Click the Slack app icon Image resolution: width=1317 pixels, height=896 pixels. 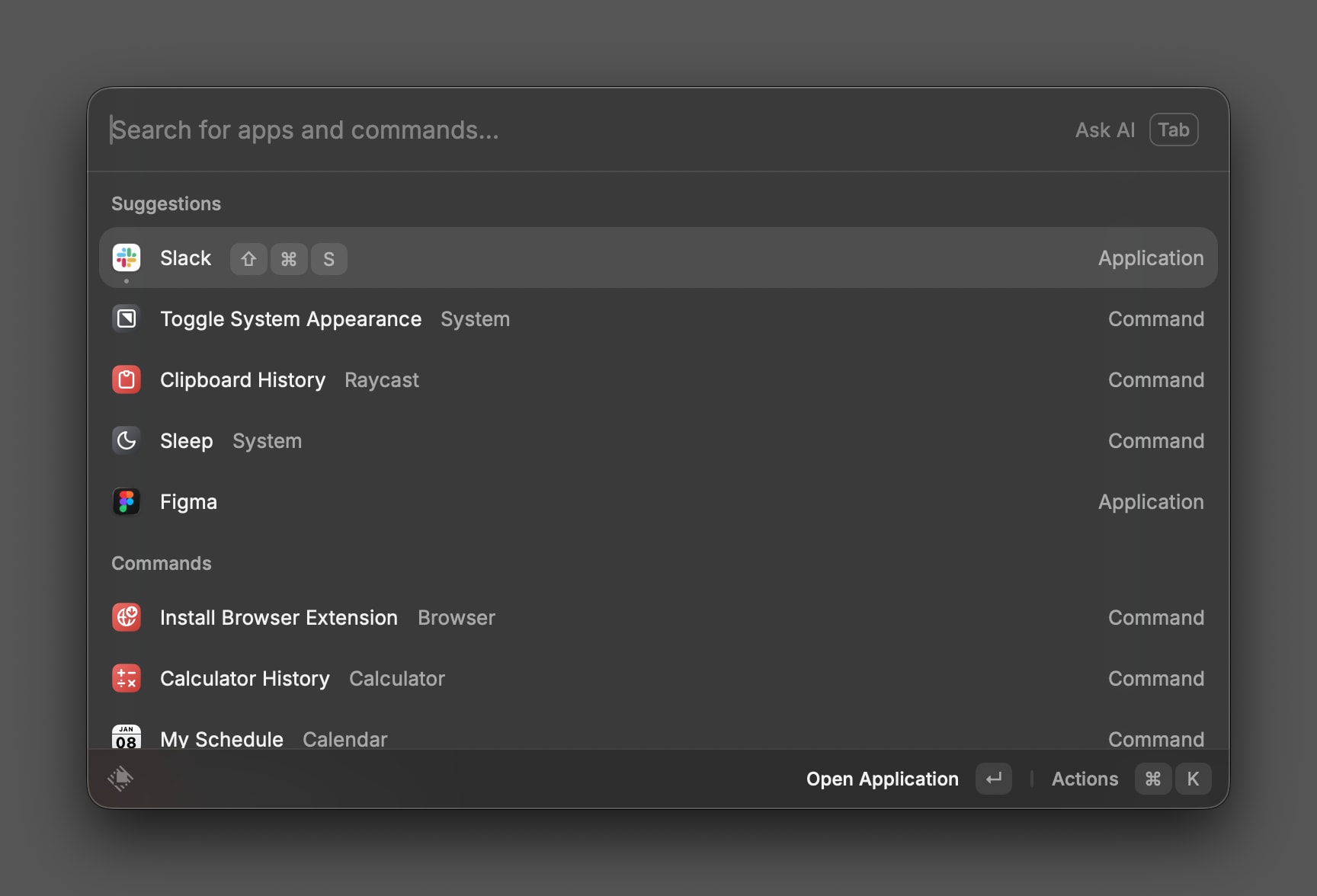point(127,258)
